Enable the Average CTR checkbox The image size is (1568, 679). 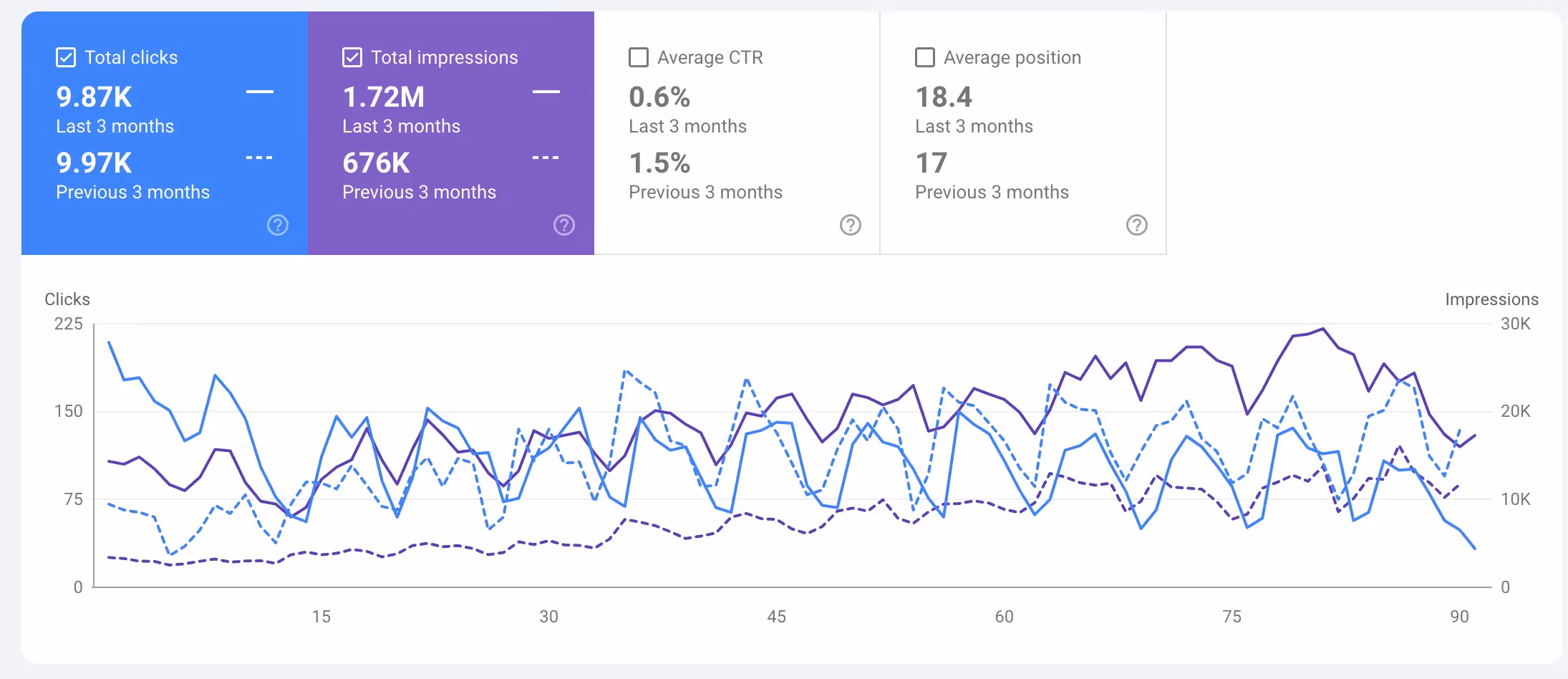(x=638, y=57)
